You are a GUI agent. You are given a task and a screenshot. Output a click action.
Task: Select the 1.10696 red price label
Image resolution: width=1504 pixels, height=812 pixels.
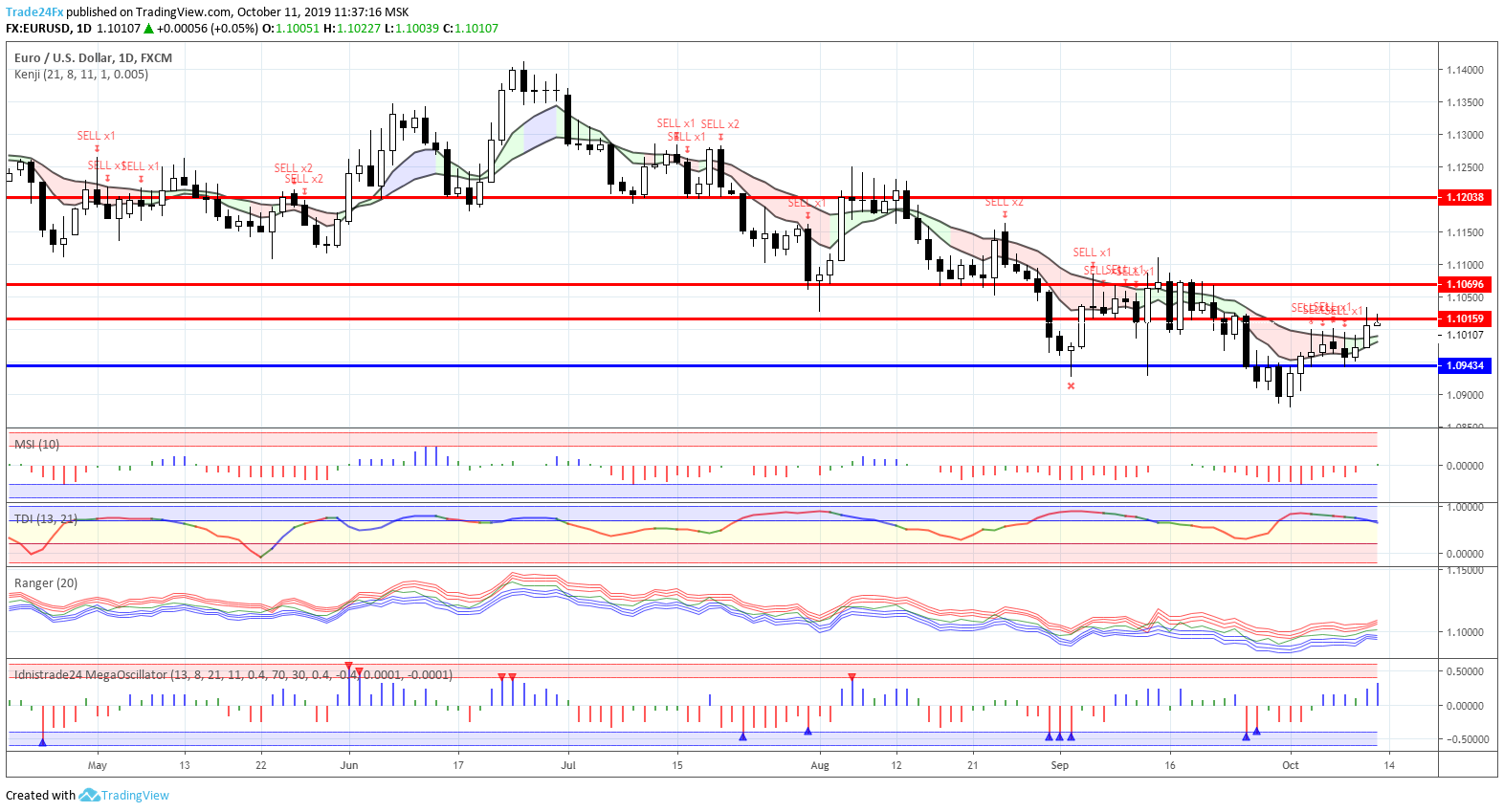1465,284
